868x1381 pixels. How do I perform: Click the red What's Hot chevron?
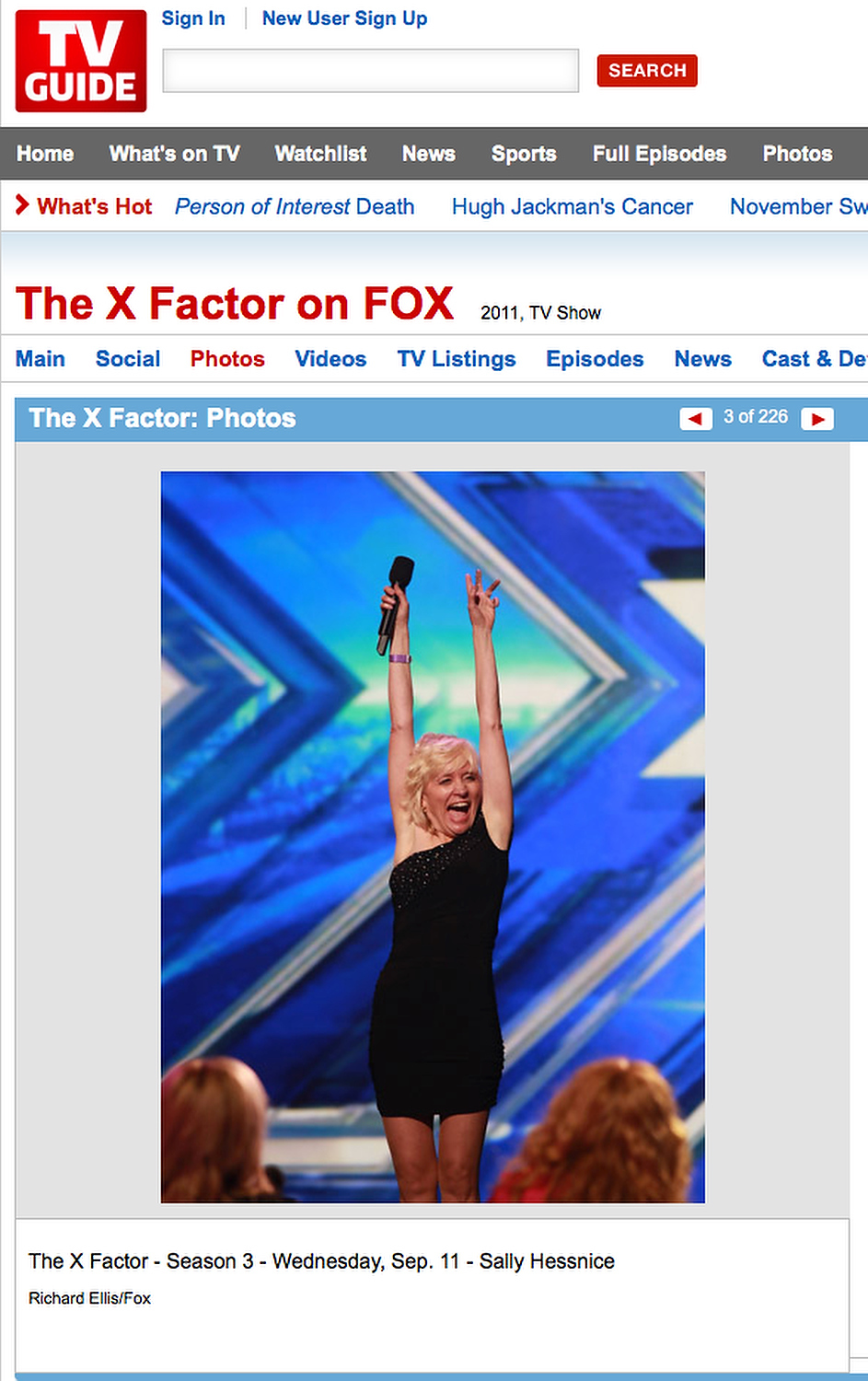tap(22, 205)
